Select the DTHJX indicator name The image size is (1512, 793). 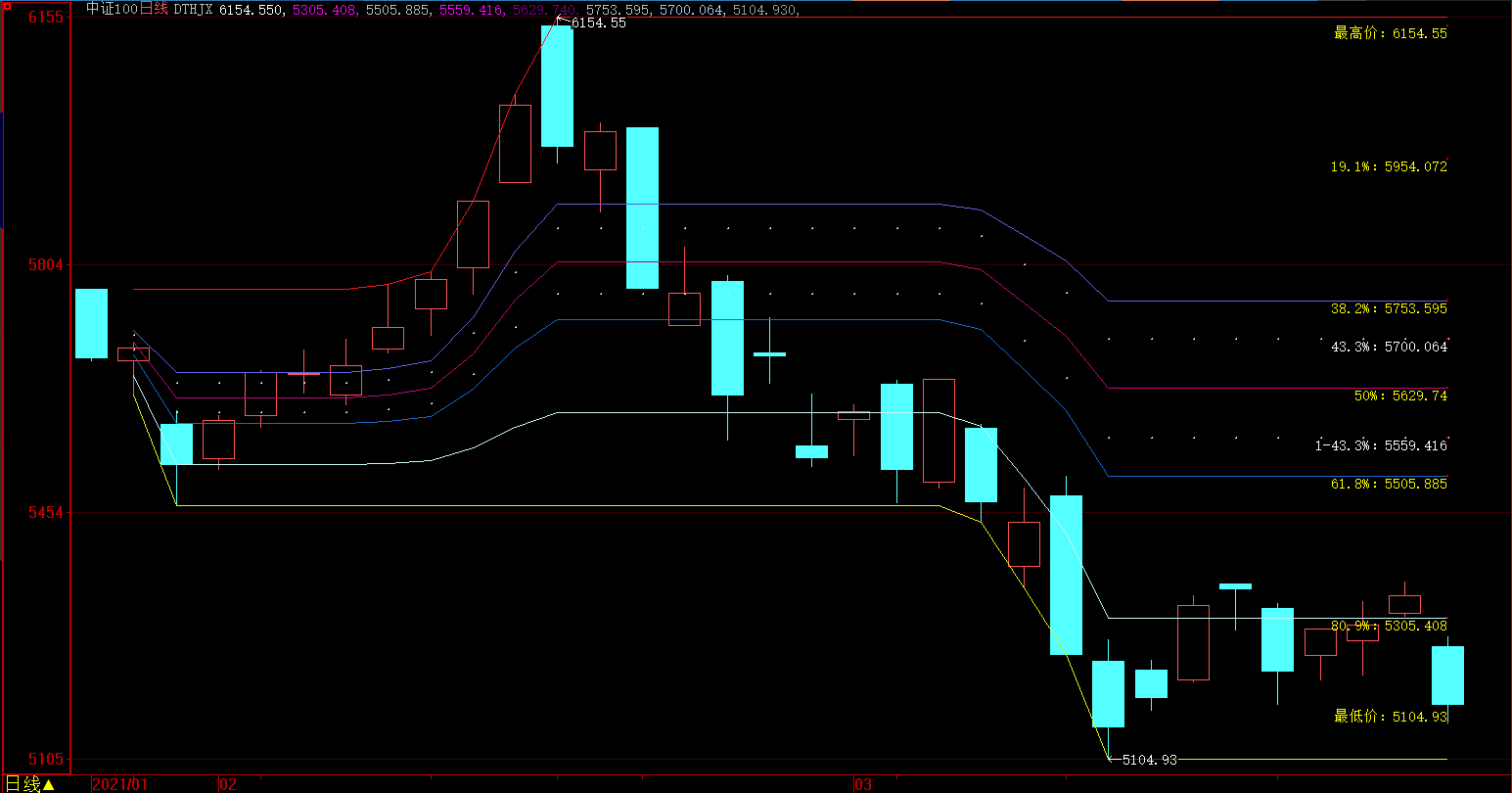click(x=193, y=10)
